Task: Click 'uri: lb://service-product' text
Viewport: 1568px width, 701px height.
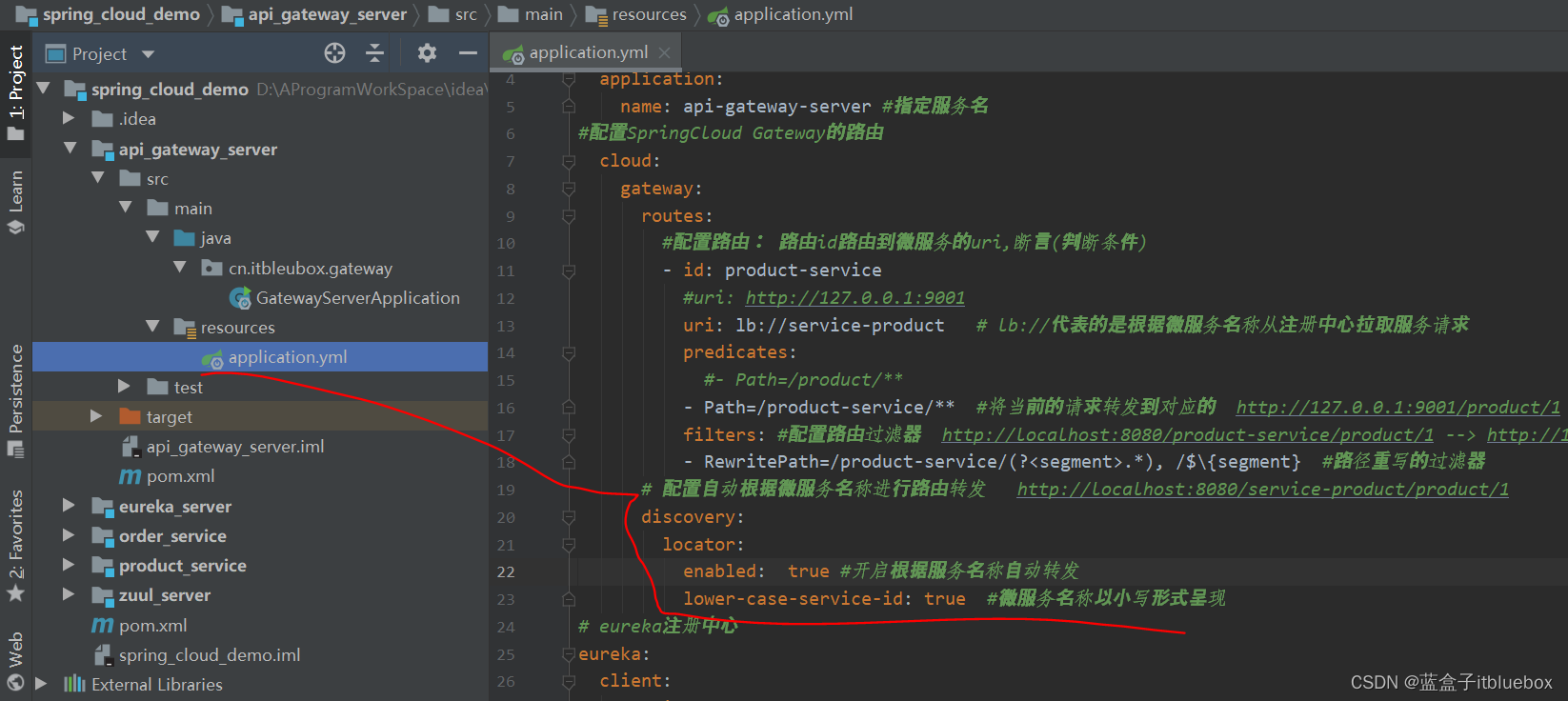Action: (x=814, y=325)
